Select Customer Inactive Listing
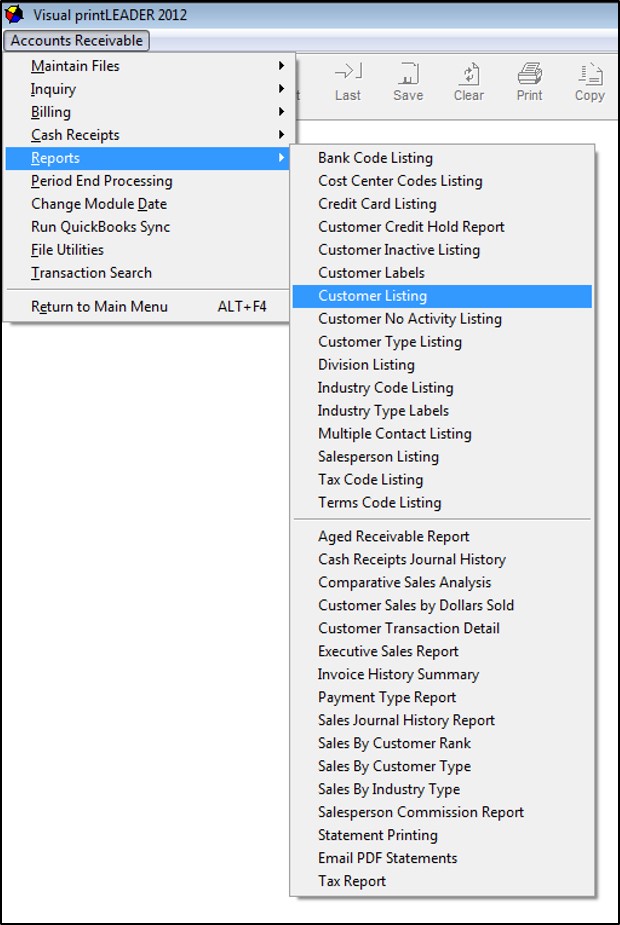This screenshot has width=620, height=925. click(x=442, y=250)
